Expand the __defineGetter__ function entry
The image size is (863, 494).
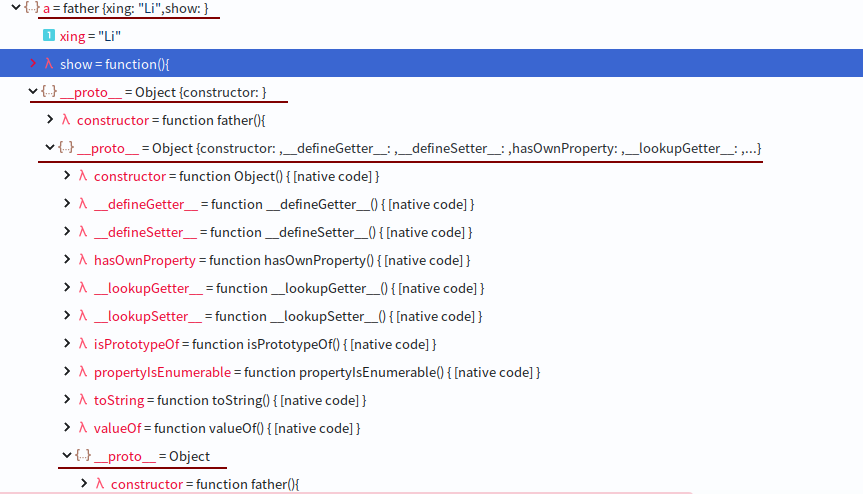coord(67,204)
